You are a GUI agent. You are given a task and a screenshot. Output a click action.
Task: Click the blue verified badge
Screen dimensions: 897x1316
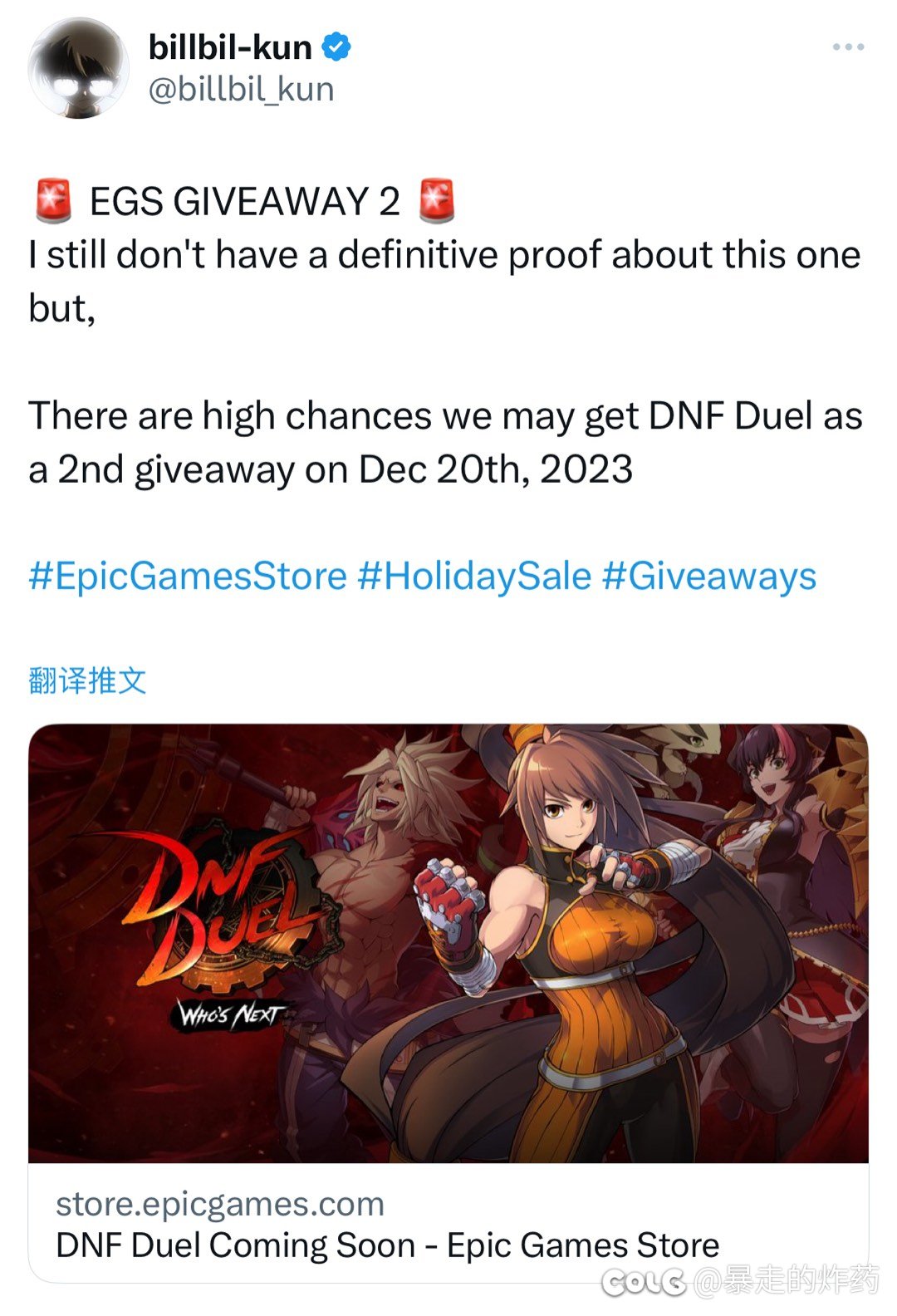point(336,47)
